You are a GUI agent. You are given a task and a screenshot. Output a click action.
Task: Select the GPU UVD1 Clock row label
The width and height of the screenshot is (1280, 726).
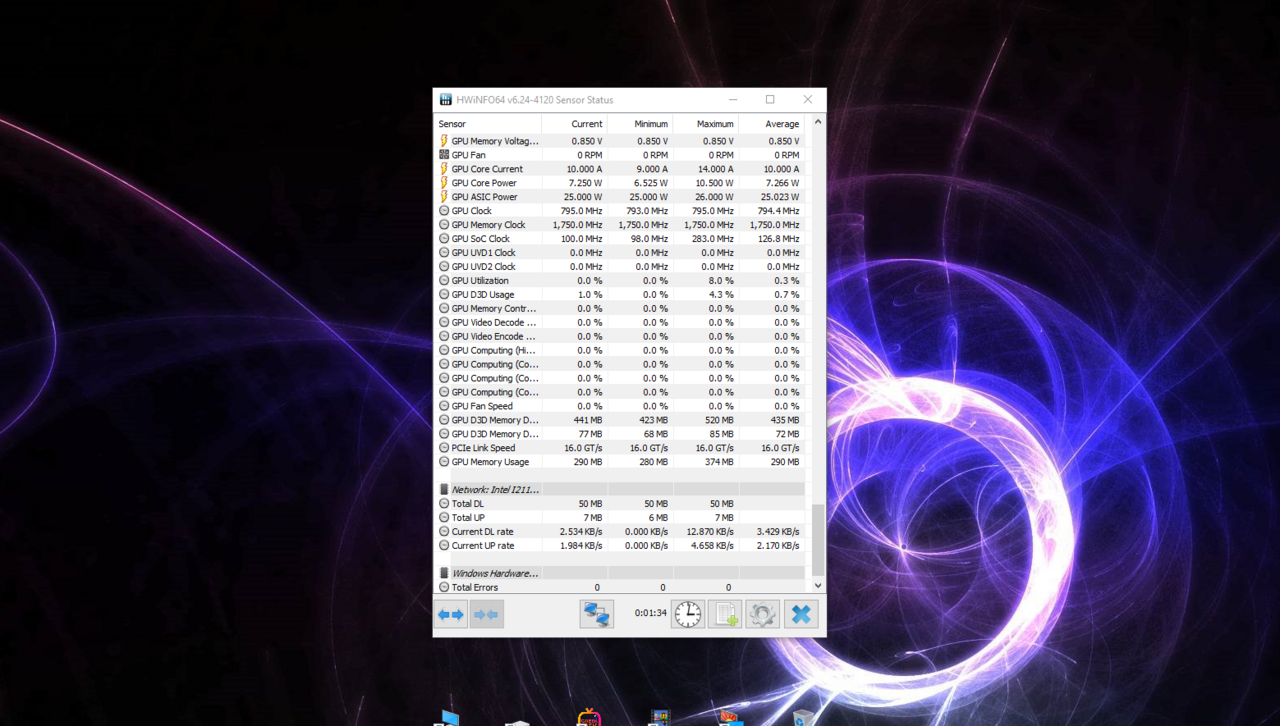483,253
